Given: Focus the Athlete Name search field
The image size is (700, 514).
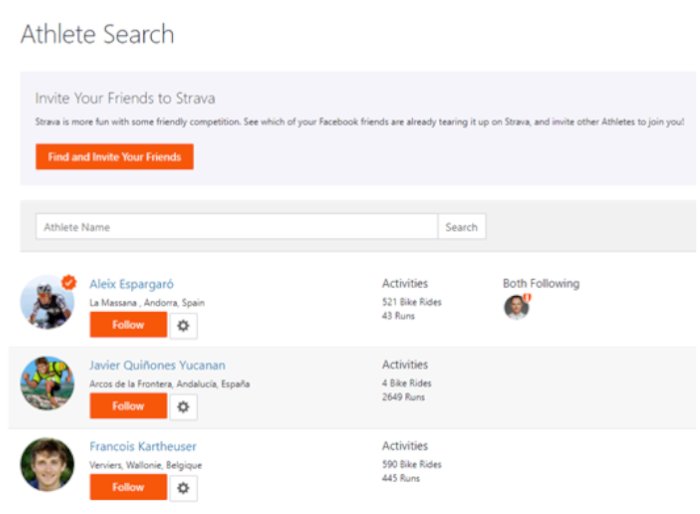Looking at the screenshot, I should point(236,227).
